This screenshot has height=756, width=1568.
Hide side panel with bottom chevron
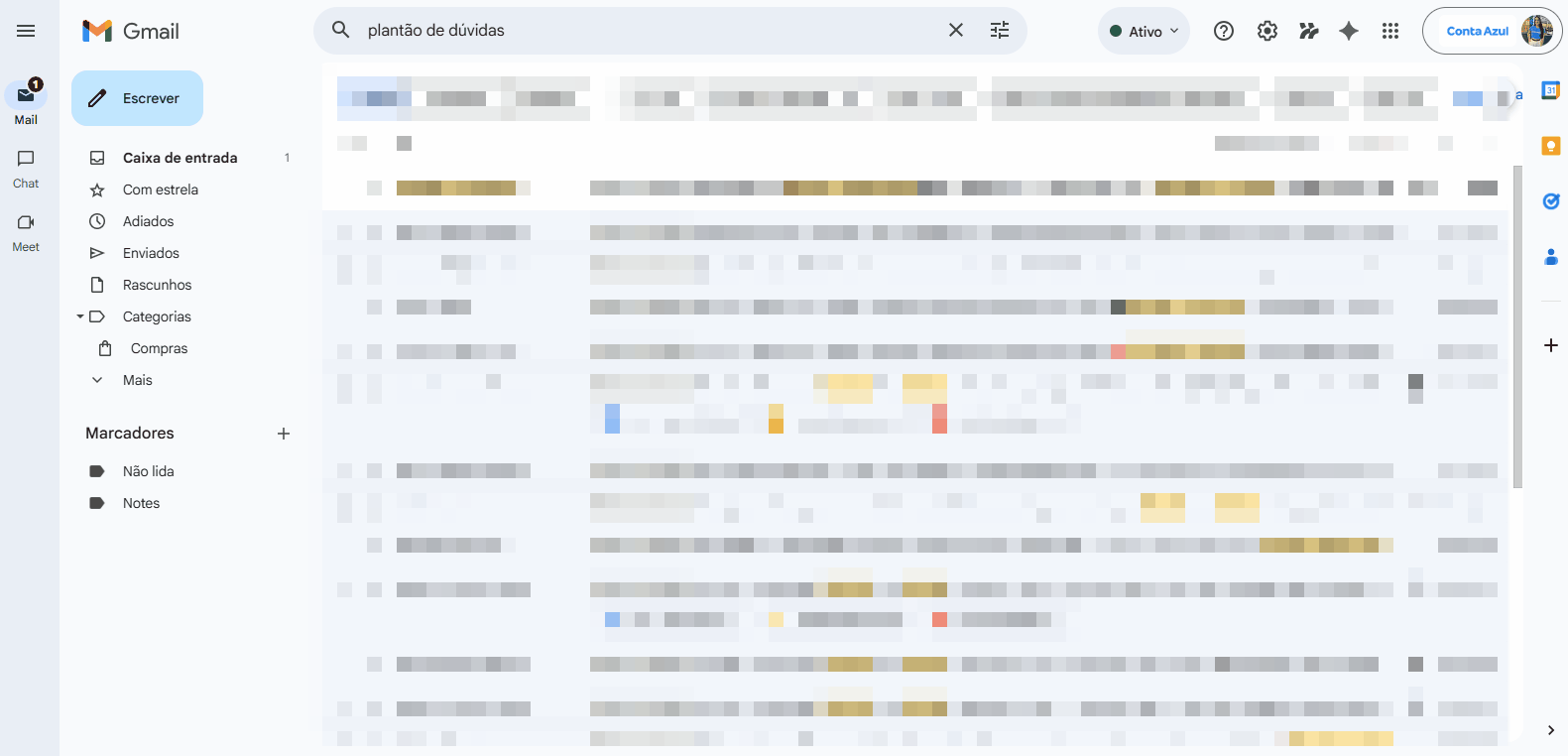coord(1551,730)
